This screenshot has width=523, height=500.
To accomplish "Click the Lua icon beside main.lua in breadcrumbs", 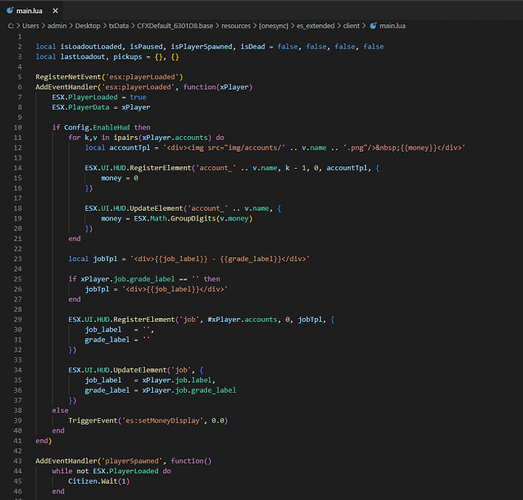I will click(373, 26).
